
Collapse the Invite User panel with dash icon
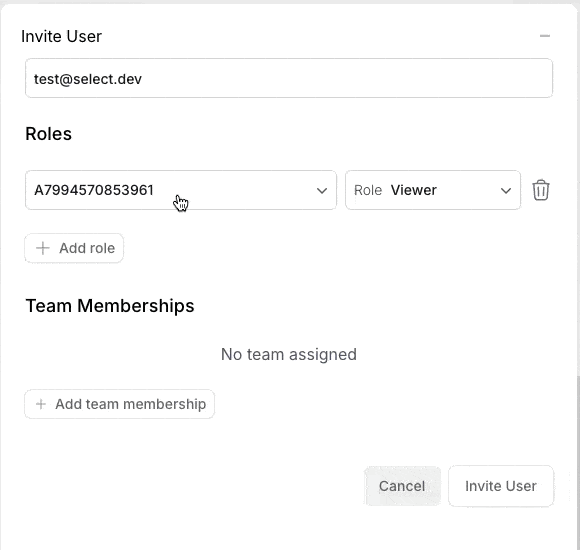544,36
